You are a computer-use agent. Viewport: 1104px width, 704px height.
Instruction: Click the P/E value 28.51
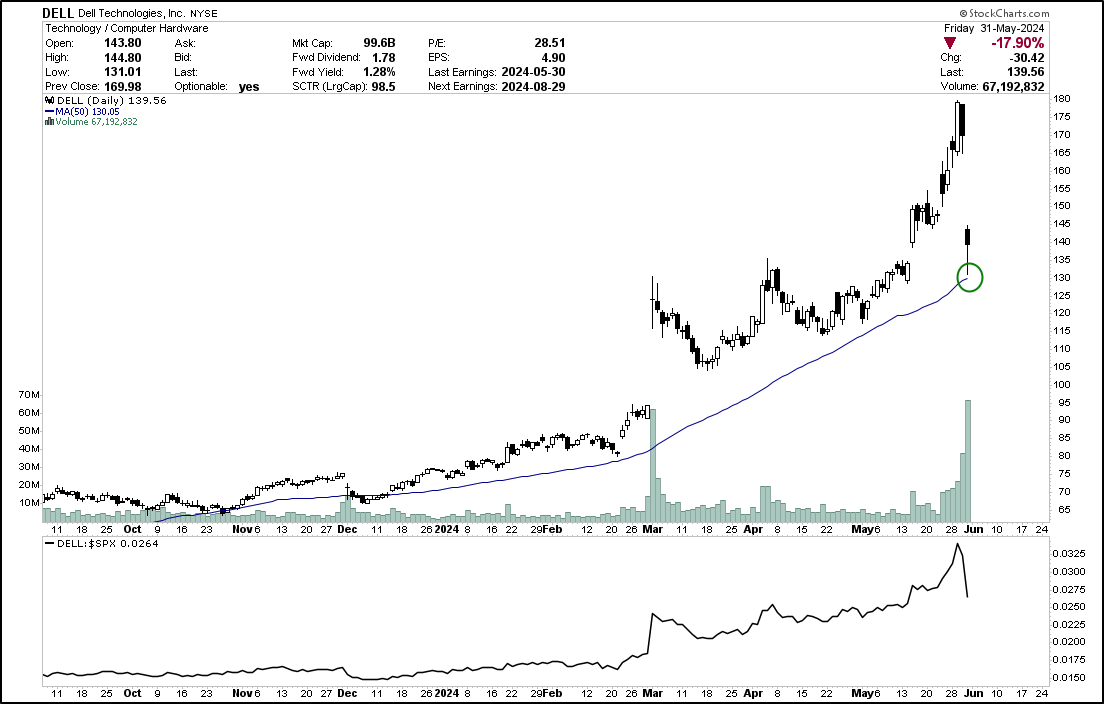pos(550,43)
